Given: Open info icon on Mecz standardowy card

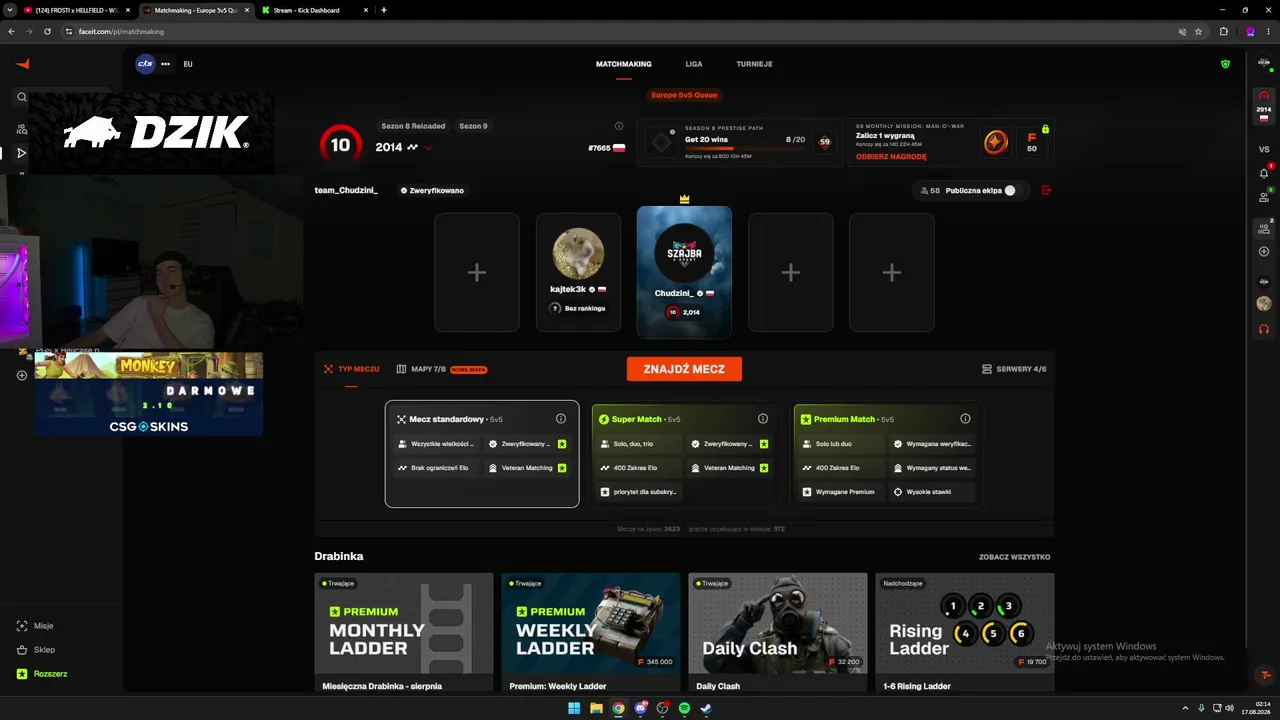Looking at the screenshot, I should click(561, 419).
